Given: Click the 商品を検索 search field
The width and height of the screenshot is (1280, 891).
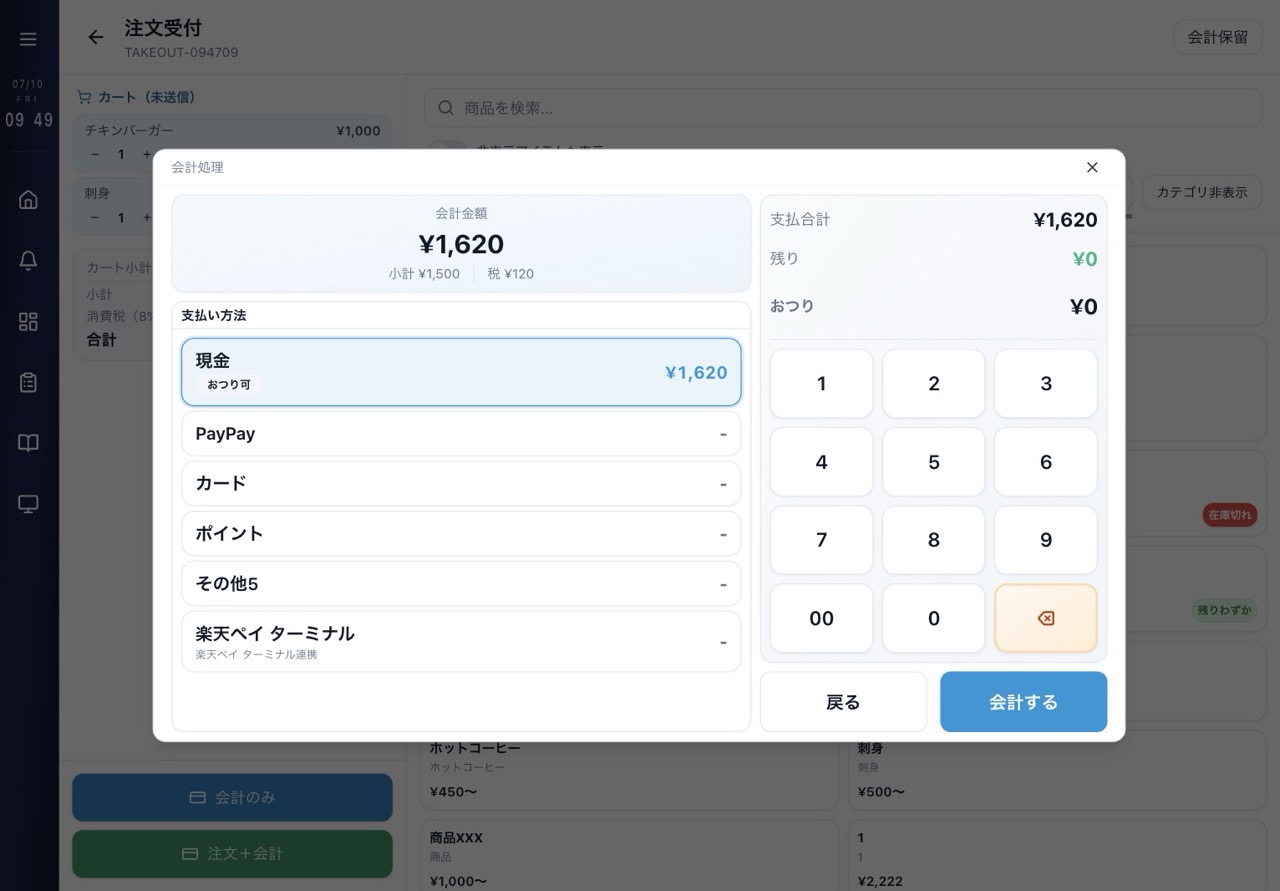Looking at the screenshot, I should point(843,108).
